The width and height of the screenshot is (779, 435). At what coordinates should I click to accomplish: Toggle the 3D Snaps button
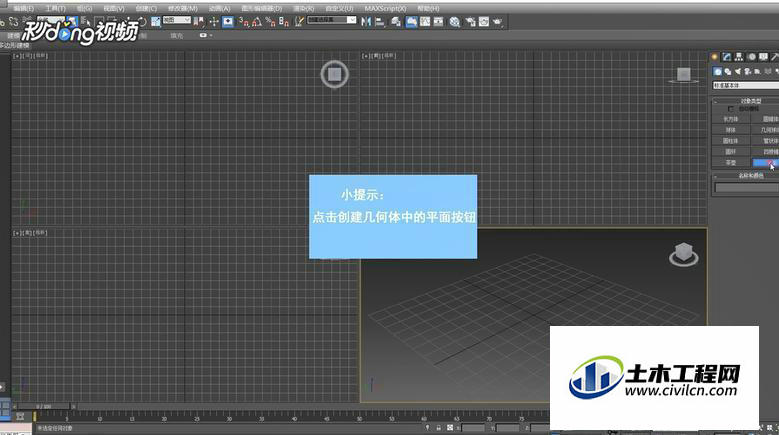[x=244, y=21]
